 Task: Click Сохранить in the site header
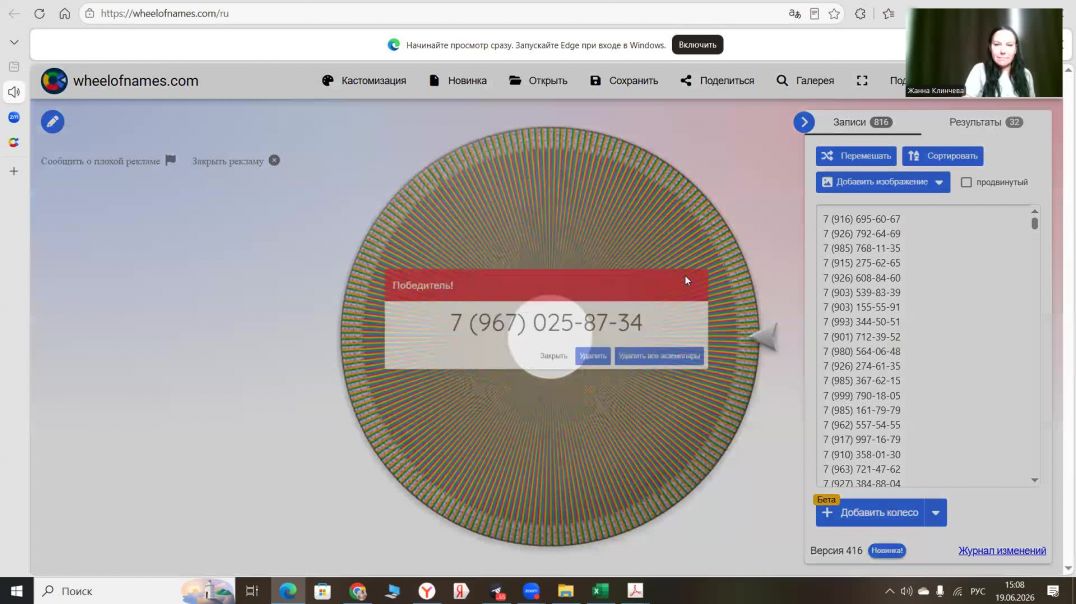[624, 81]
